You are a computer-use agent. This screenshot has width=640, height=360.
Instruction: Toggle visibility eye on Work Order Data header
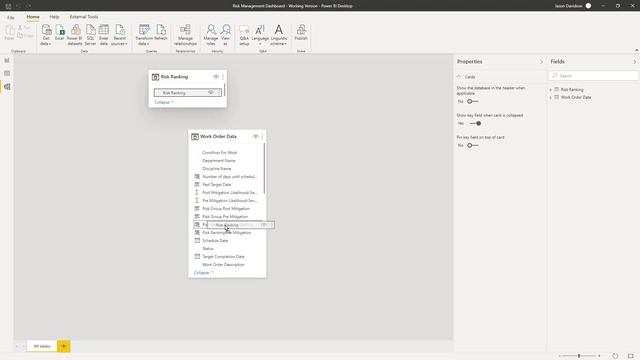256,136
